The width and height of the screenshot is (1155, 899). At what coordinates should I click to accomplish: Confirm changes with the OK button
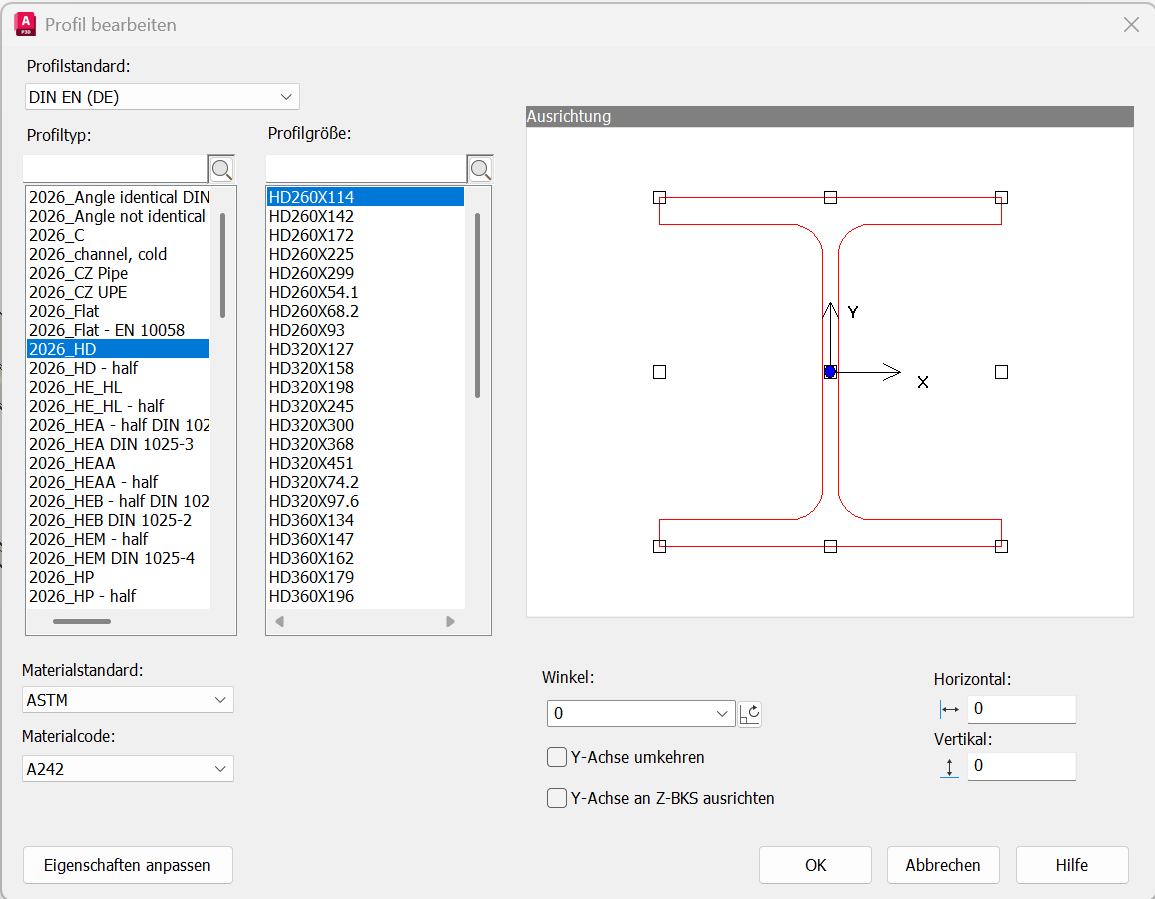(x=815, y=865)
